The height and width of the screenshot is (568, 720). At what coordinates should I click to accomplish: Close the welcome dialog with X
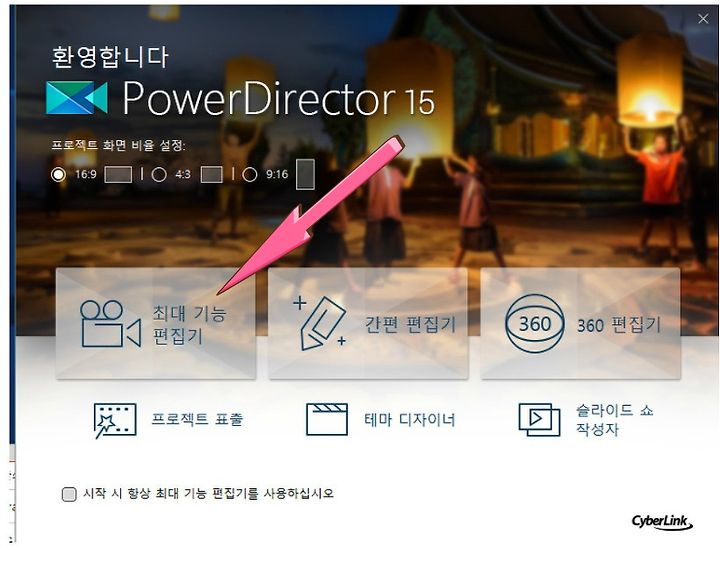click(703, 19)
